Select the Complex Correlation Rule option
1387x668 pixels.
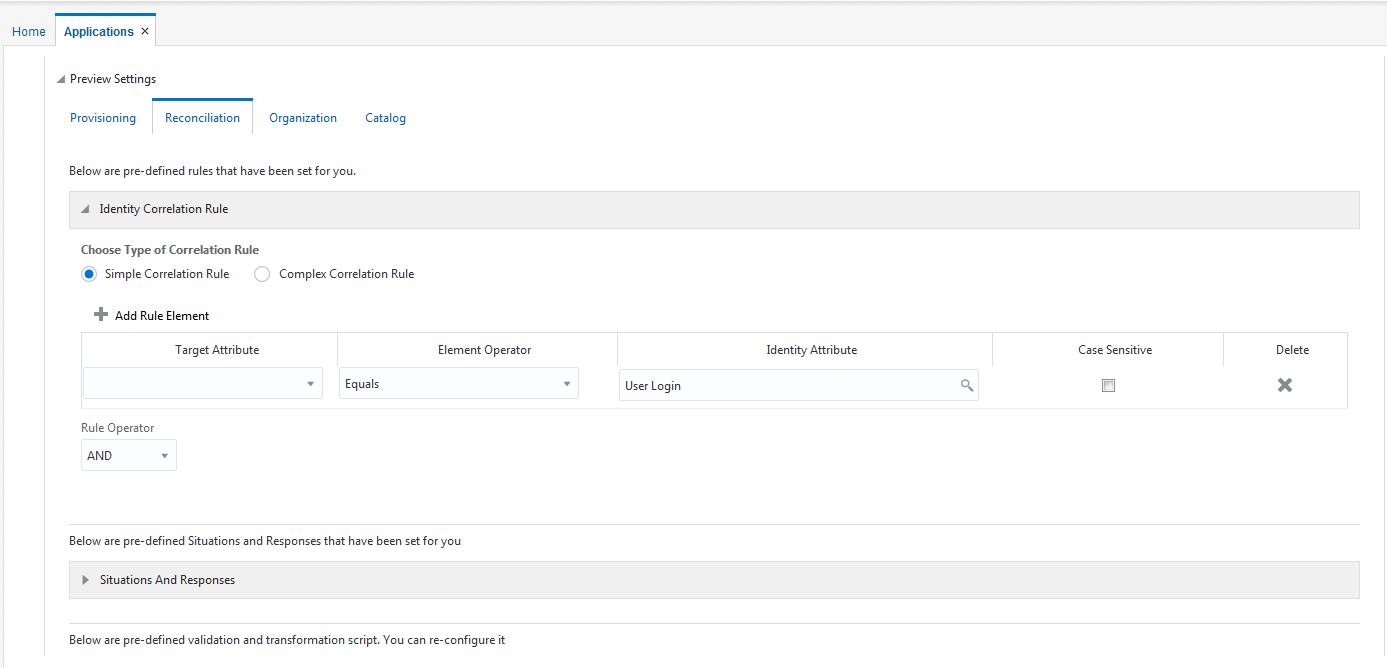point(261,273)
